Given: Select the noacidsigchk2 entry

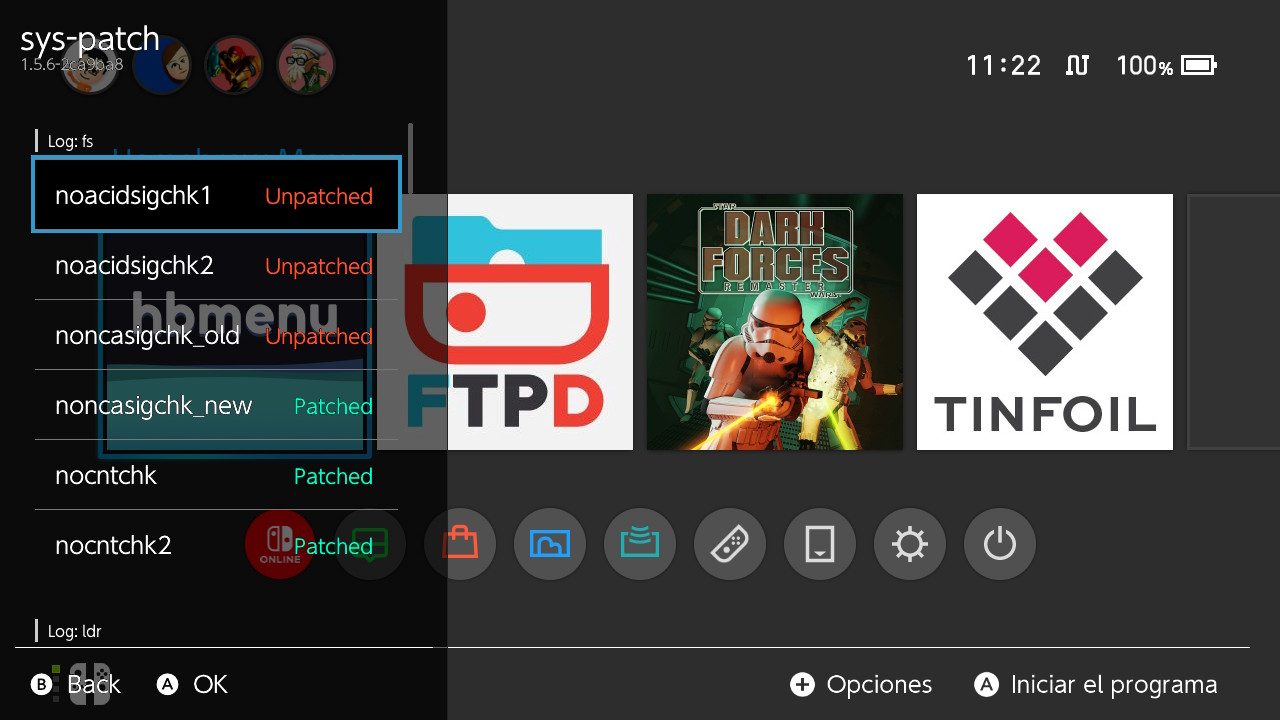Looking at the screenshot, I should pyautogui.click(x=216, y=266).
